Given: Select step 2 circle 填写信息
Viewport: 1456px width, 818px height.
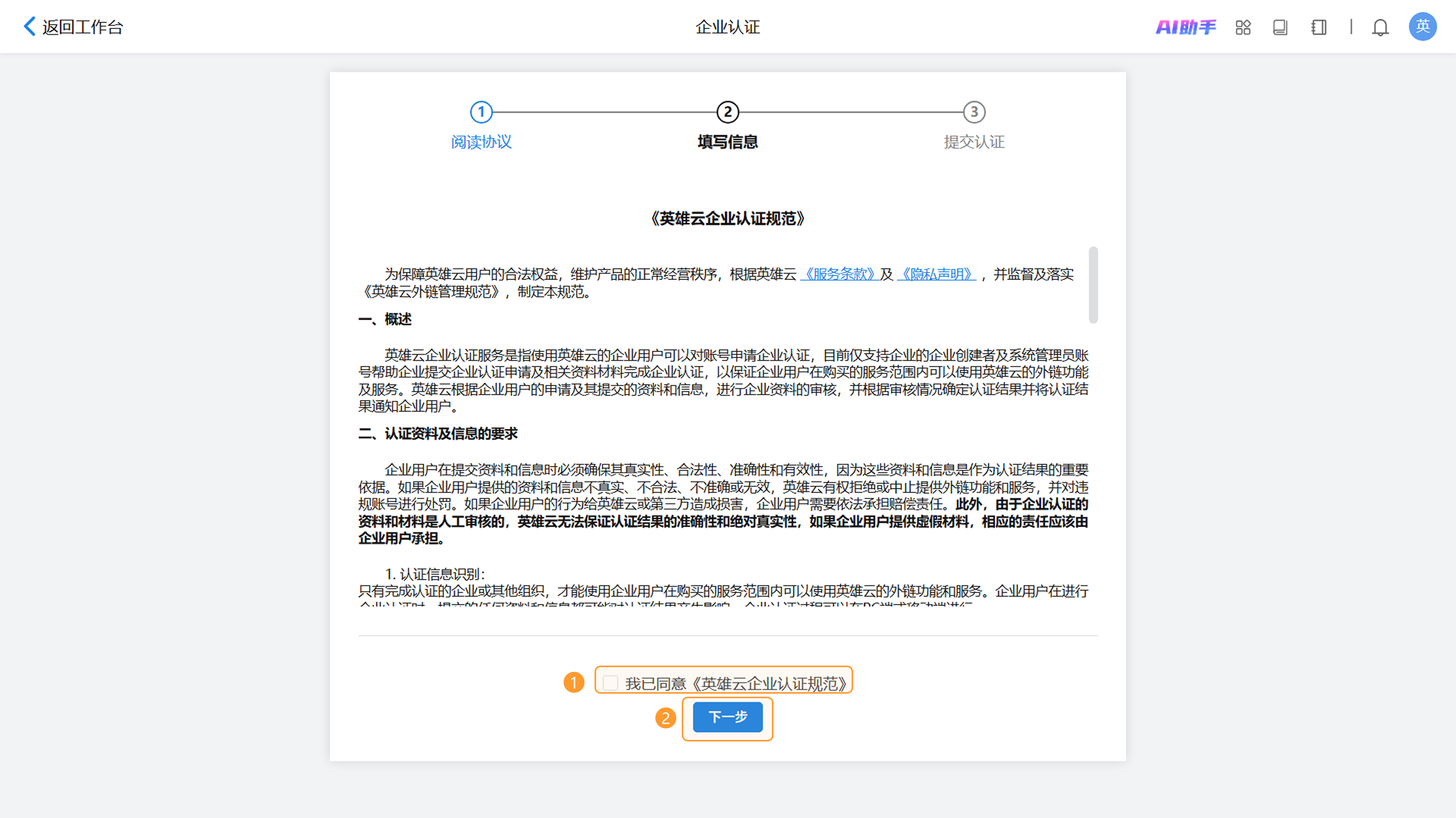Looking at the screenshot, I should tap(728, 112).
